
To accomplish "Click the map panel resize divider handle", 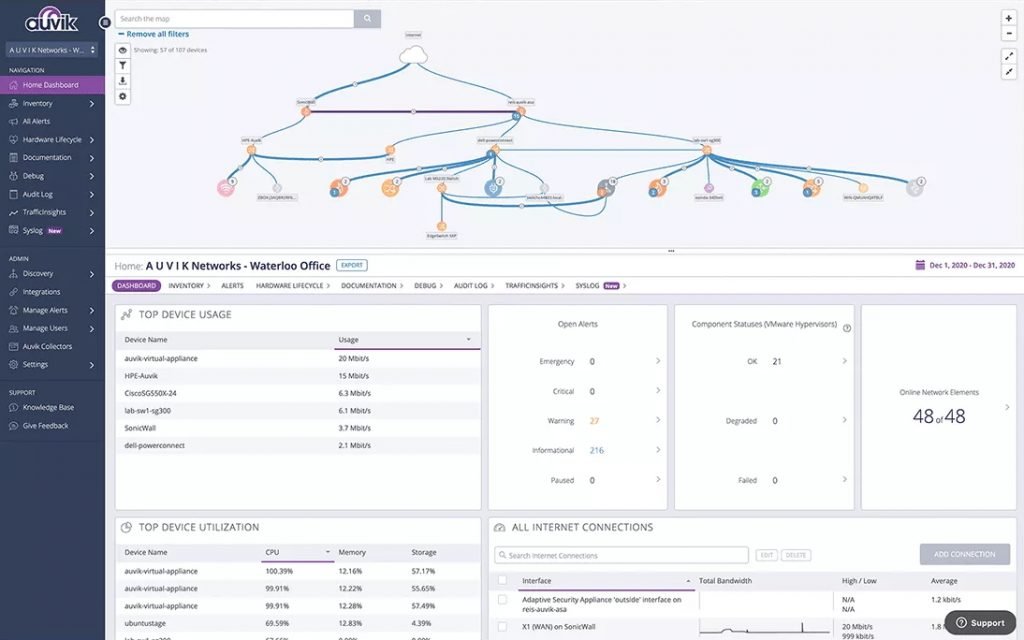I will coord(670,251).
